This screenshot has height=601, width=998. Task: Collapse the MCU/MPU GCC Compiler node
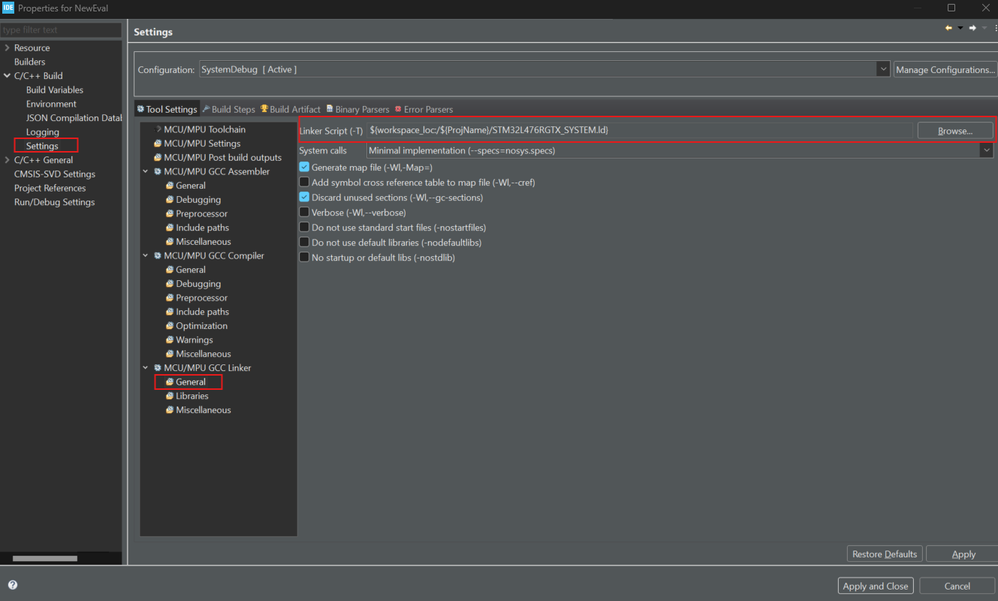[x=146, y=255]
